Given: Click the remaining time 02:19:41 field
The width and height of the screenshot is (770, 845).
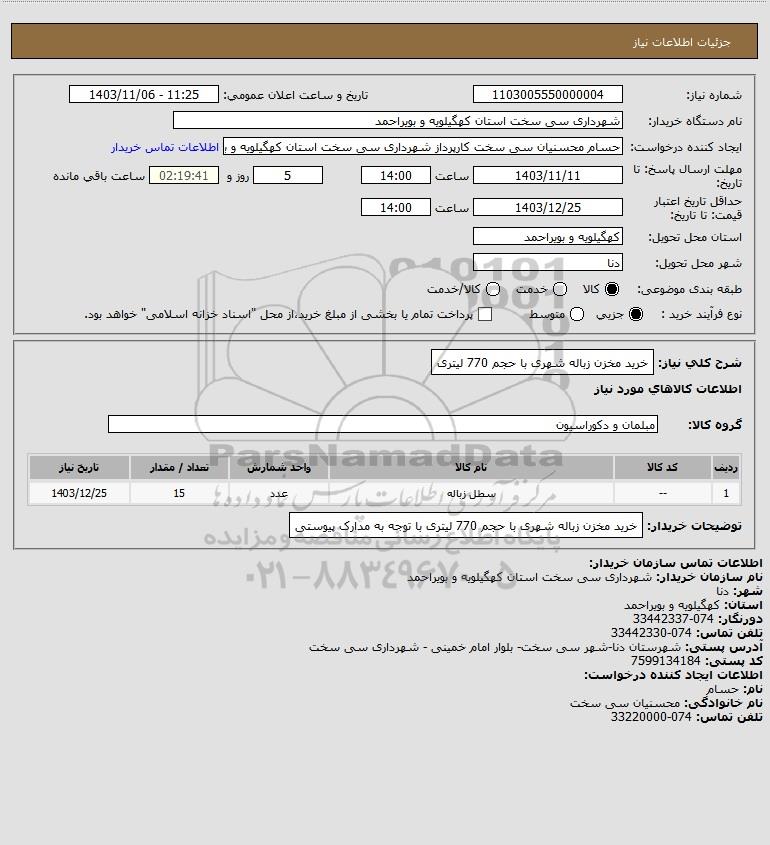Looking at the screenshot, I should 184,176.
